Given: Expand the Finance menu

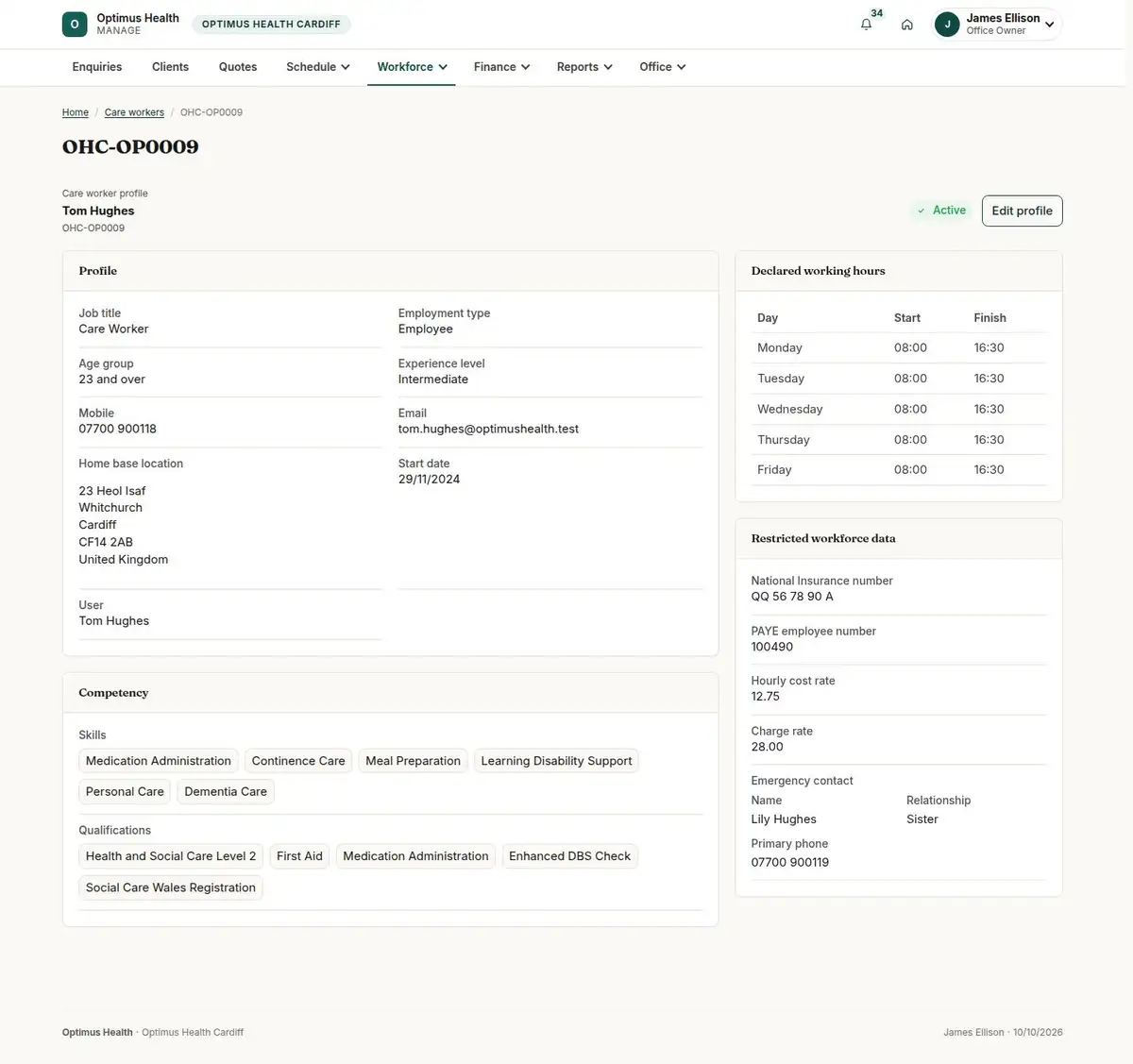Looking at the screenshot, I should [501, 67].
